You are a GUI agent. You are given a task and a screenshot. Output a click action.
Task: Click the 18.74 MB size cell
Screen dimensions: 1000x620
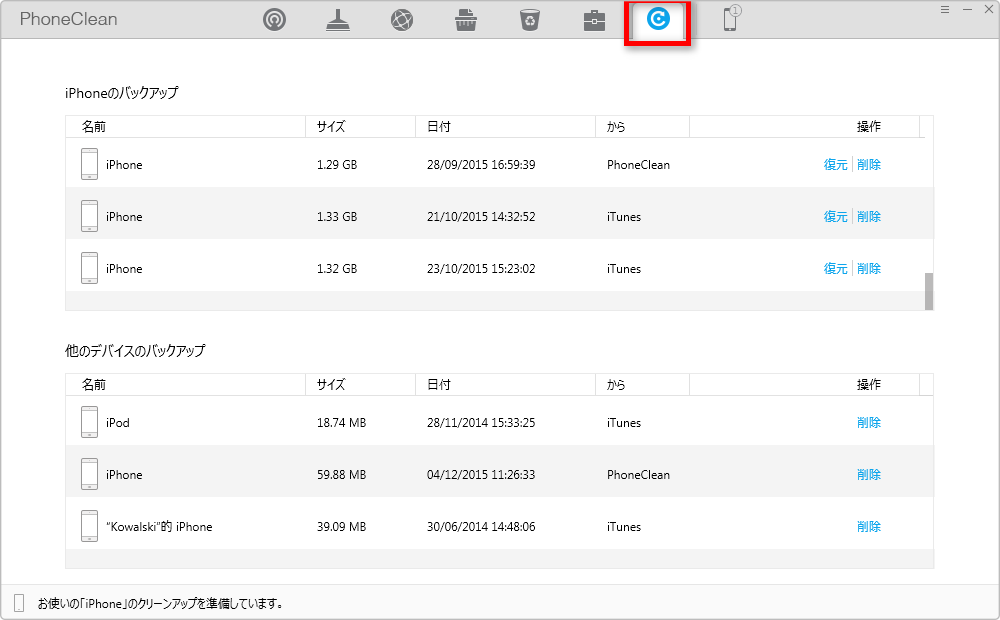point(341,423)
